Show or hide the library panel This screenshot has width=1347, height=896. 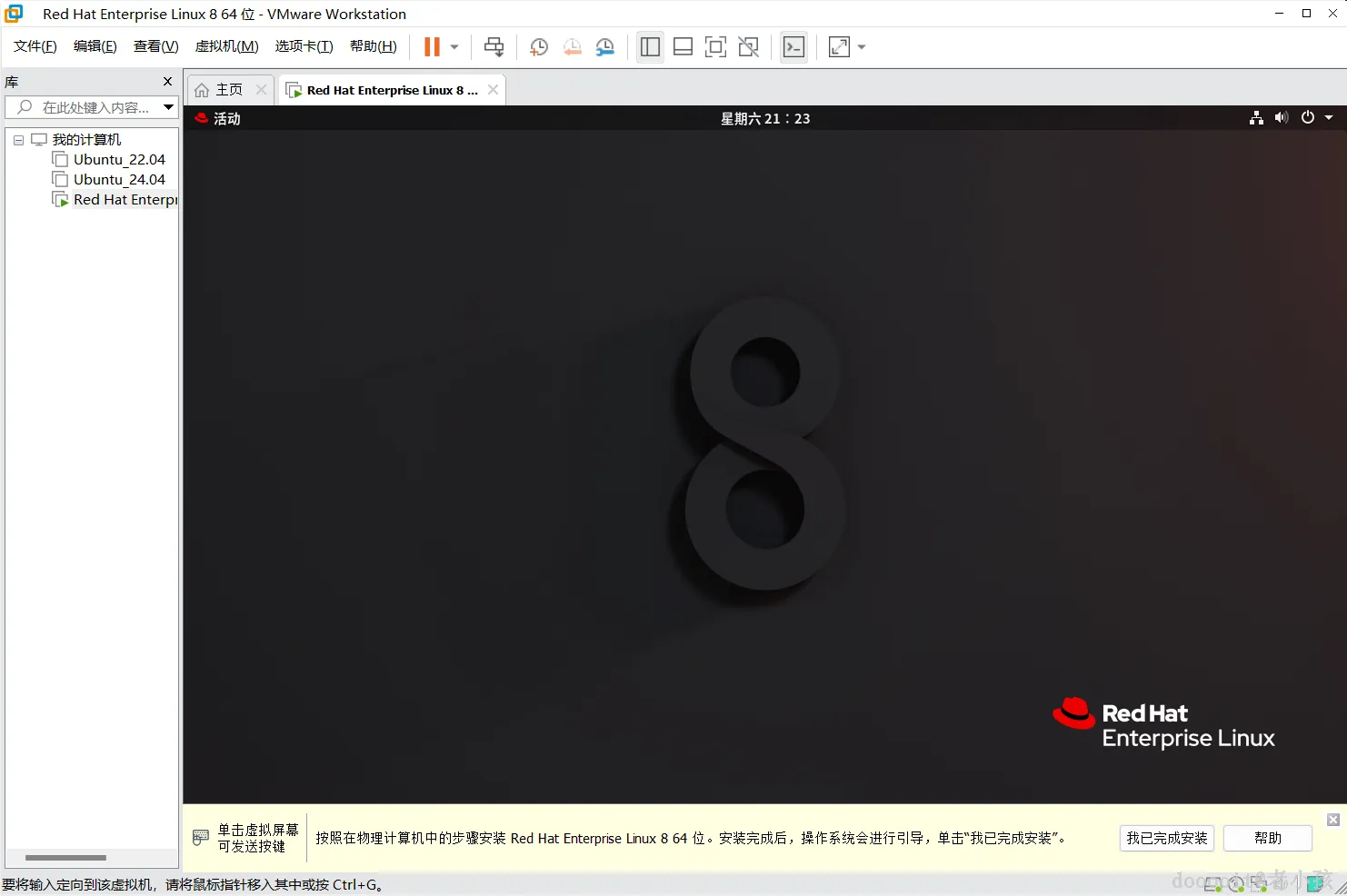point(650,46)
